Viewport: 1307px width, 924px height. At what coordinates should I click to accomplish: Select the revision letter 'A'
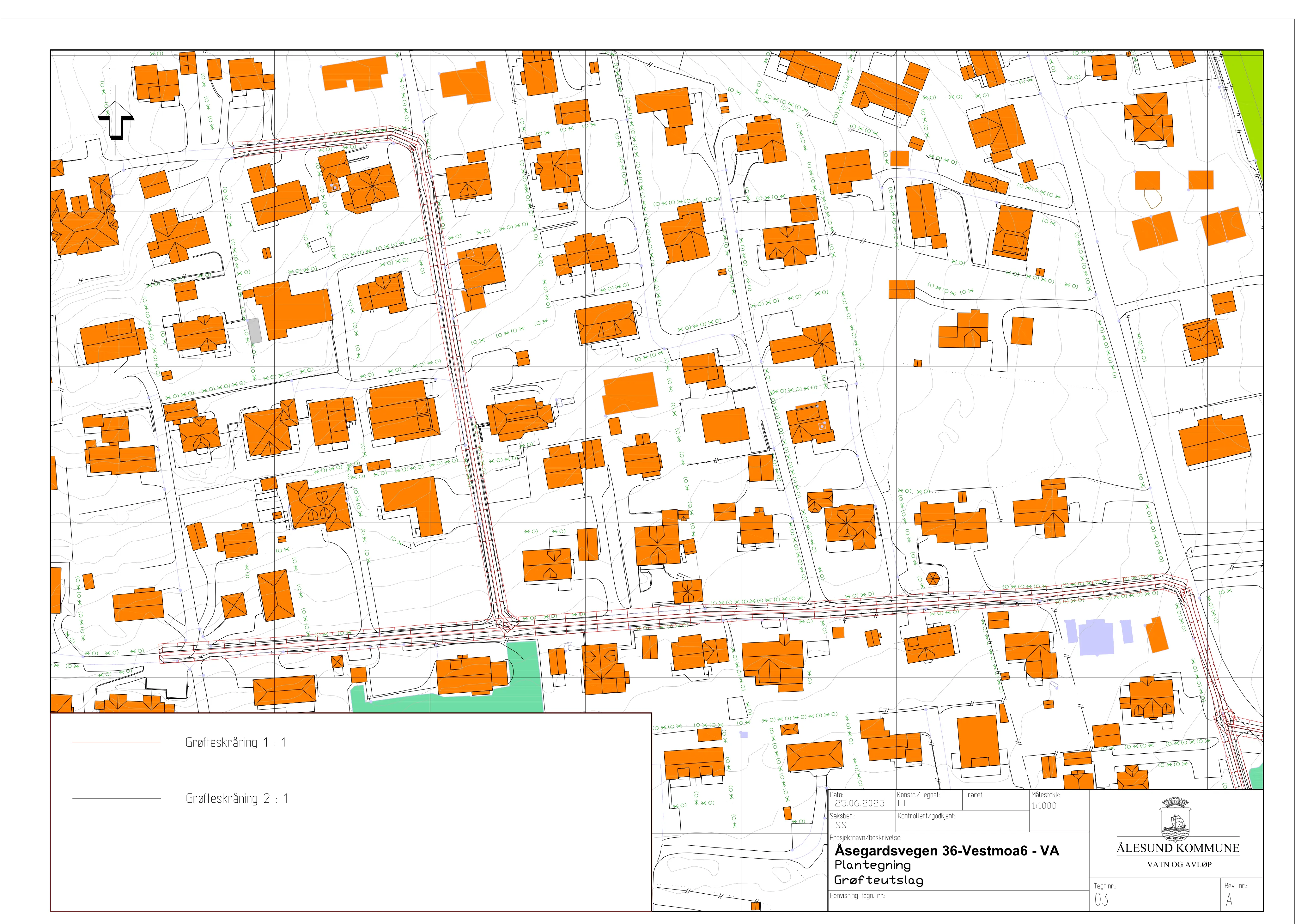(1230, 900)
